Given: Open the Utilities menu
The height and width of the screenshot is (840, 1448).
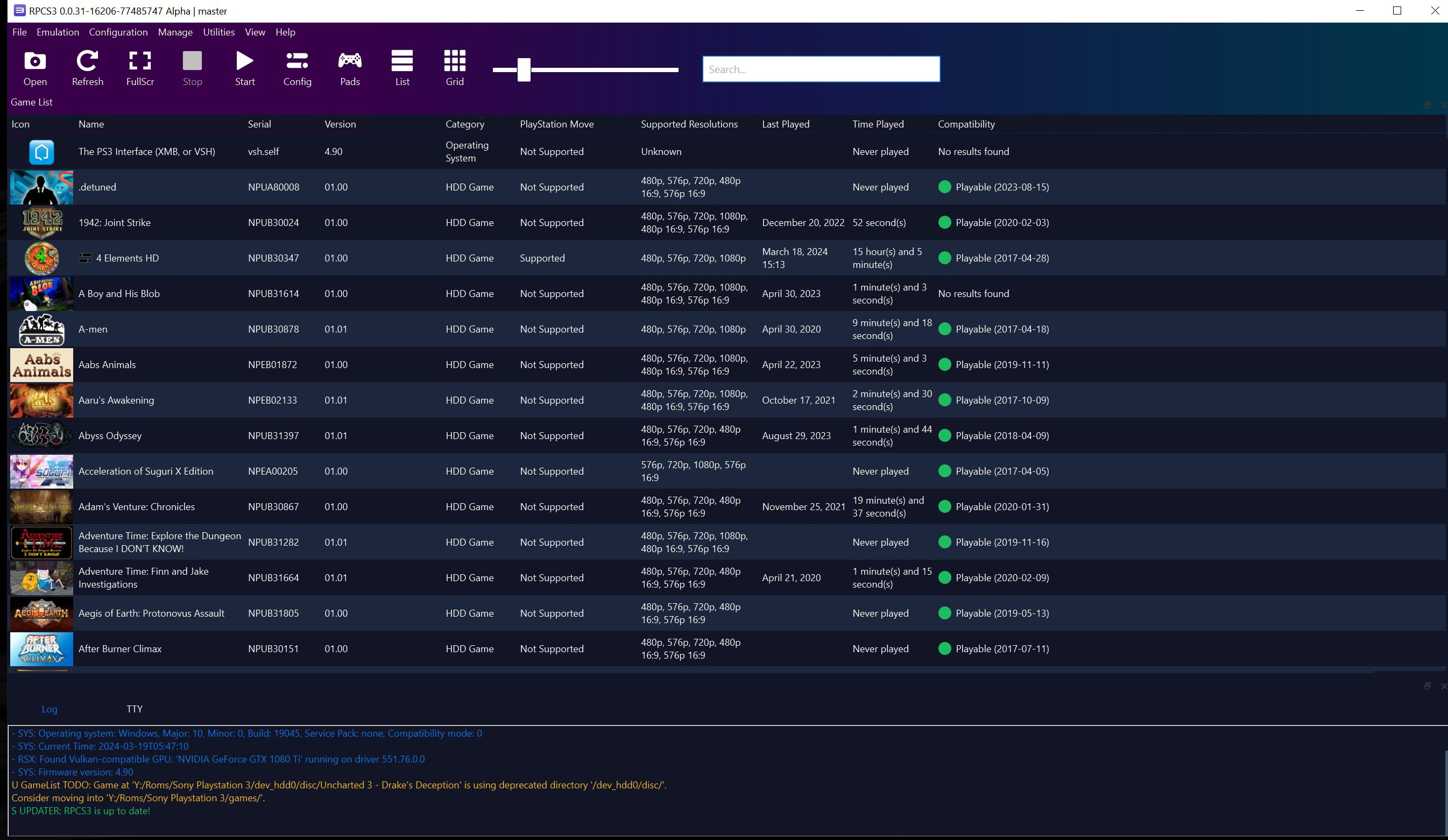Looking at the screenshot, I should tap(218, 32).
